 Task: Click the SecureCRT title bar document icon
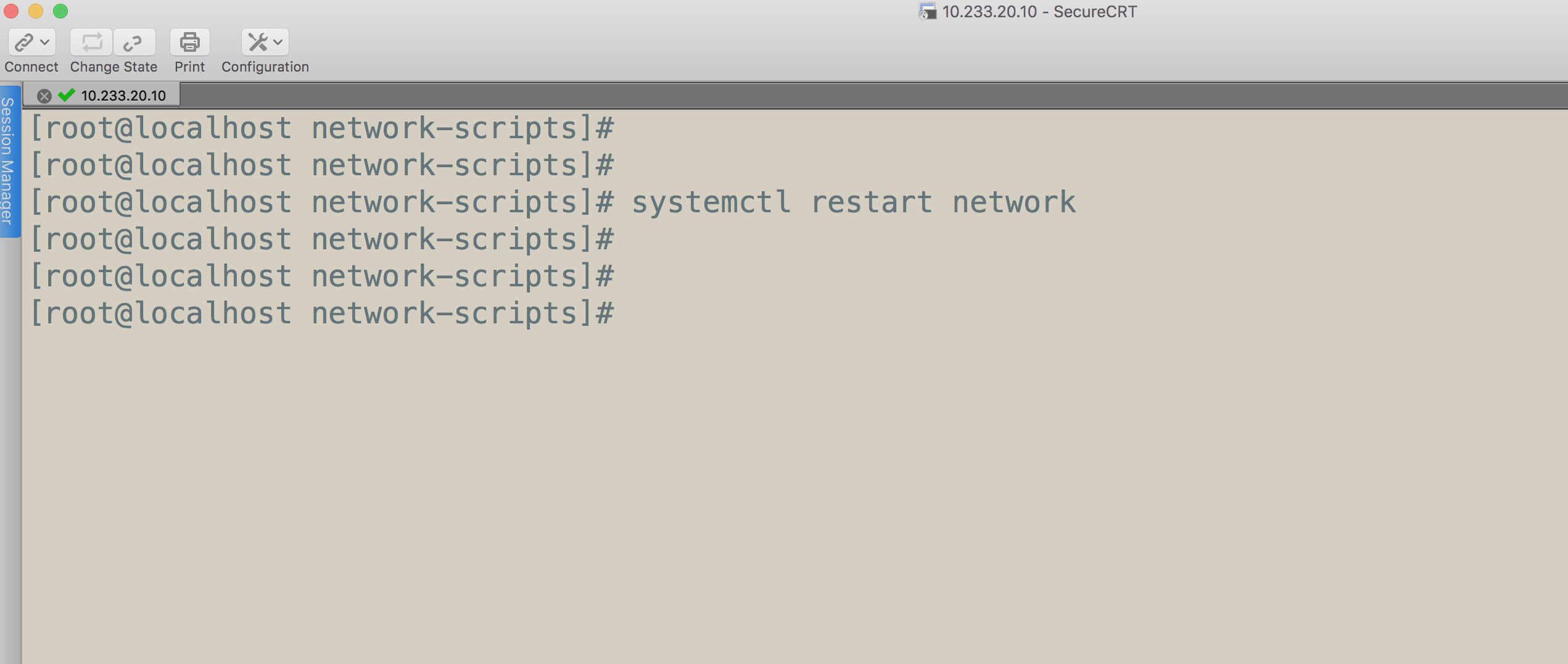point(927,12)
